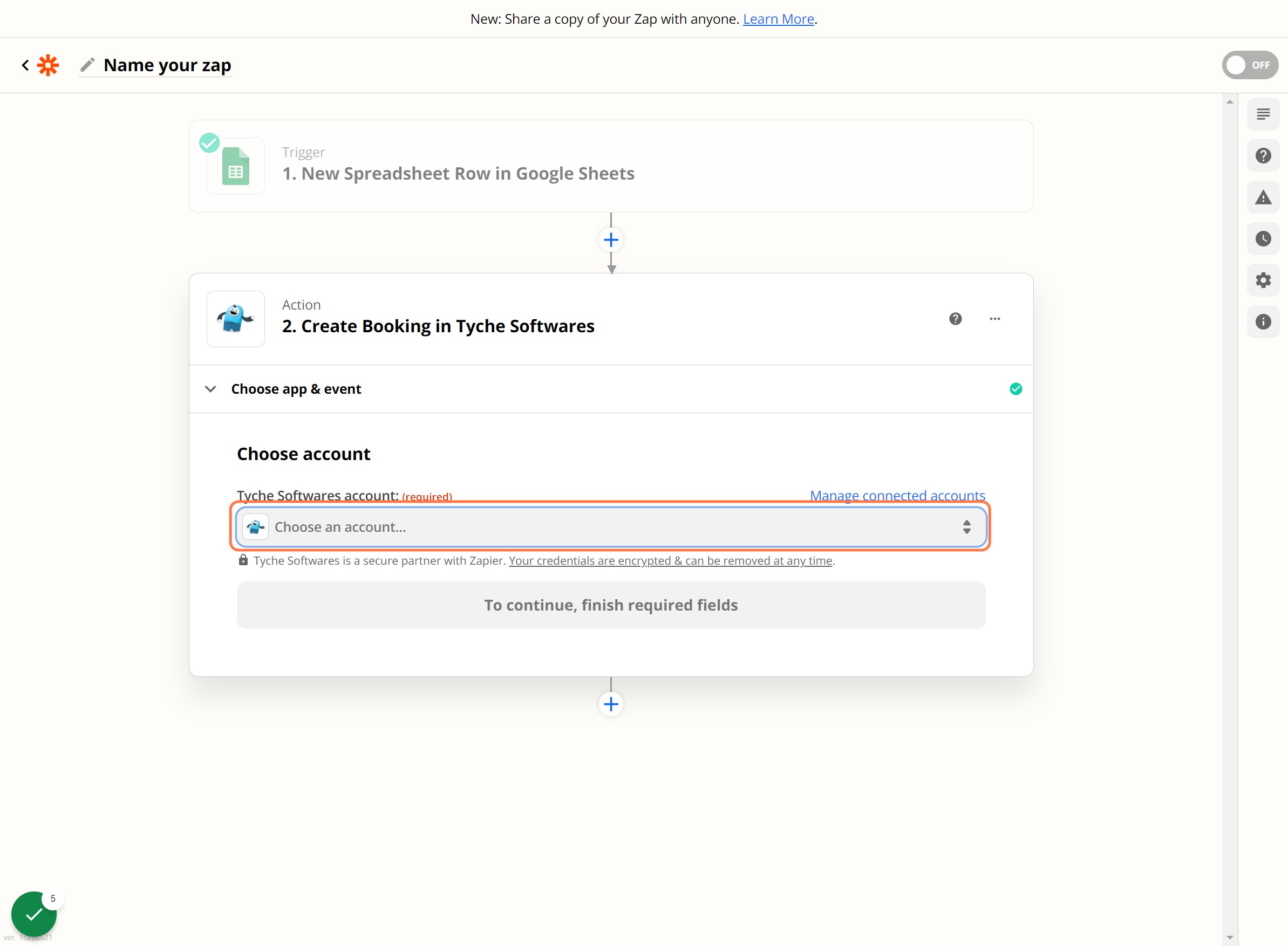Click the 'Choose account' heading
1288x946 pixels.
[304, 454]
